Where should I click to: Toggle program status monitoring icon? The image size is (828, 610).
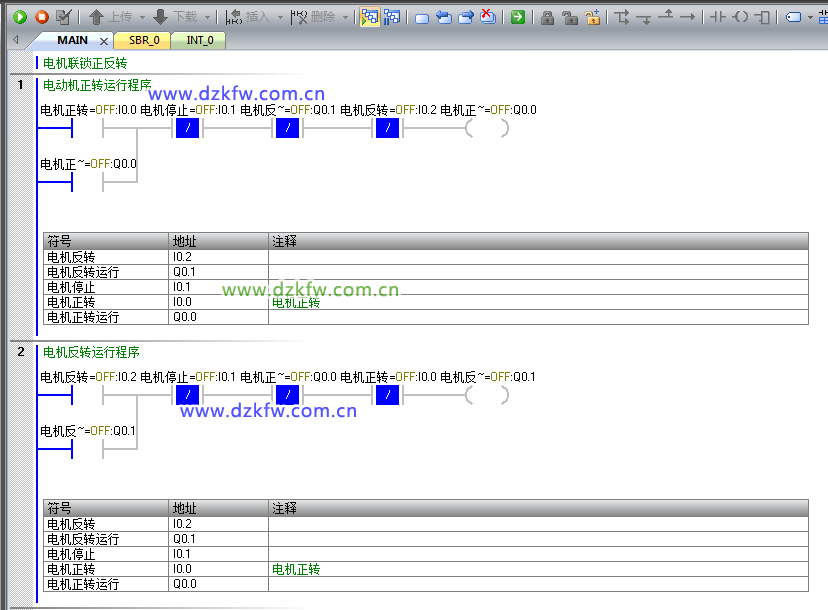(x=369, y=17)
